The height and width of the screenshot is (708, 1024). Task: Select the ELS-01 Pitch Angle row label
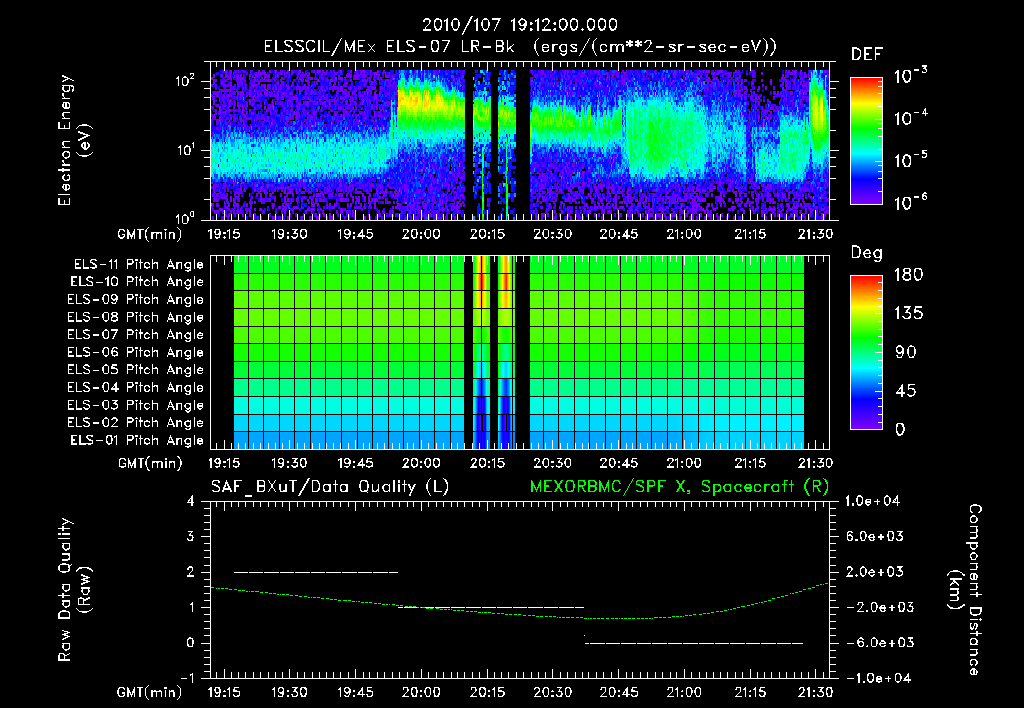point(137,440)
